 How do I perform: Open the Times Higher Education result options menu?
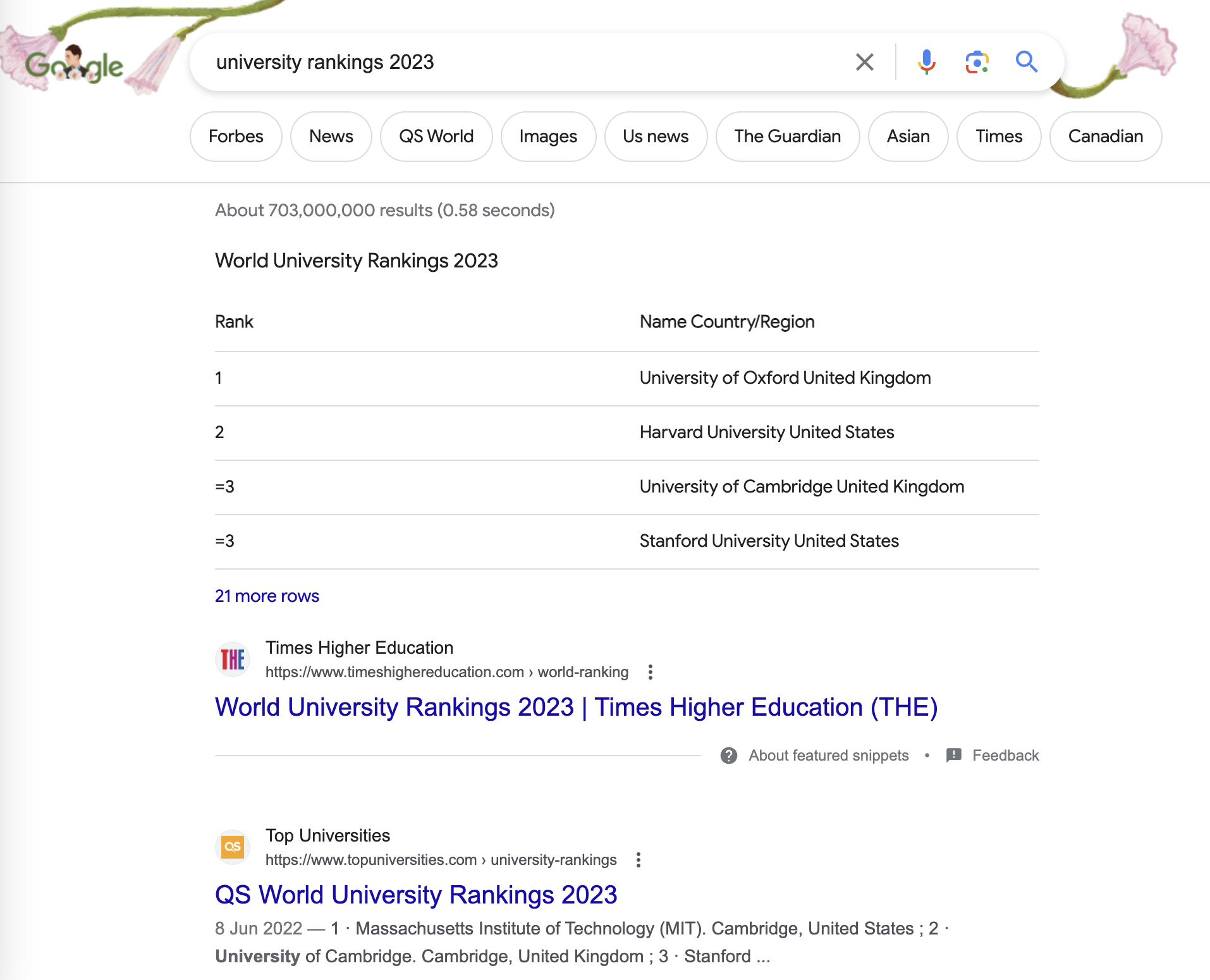(x=650, y=672)
